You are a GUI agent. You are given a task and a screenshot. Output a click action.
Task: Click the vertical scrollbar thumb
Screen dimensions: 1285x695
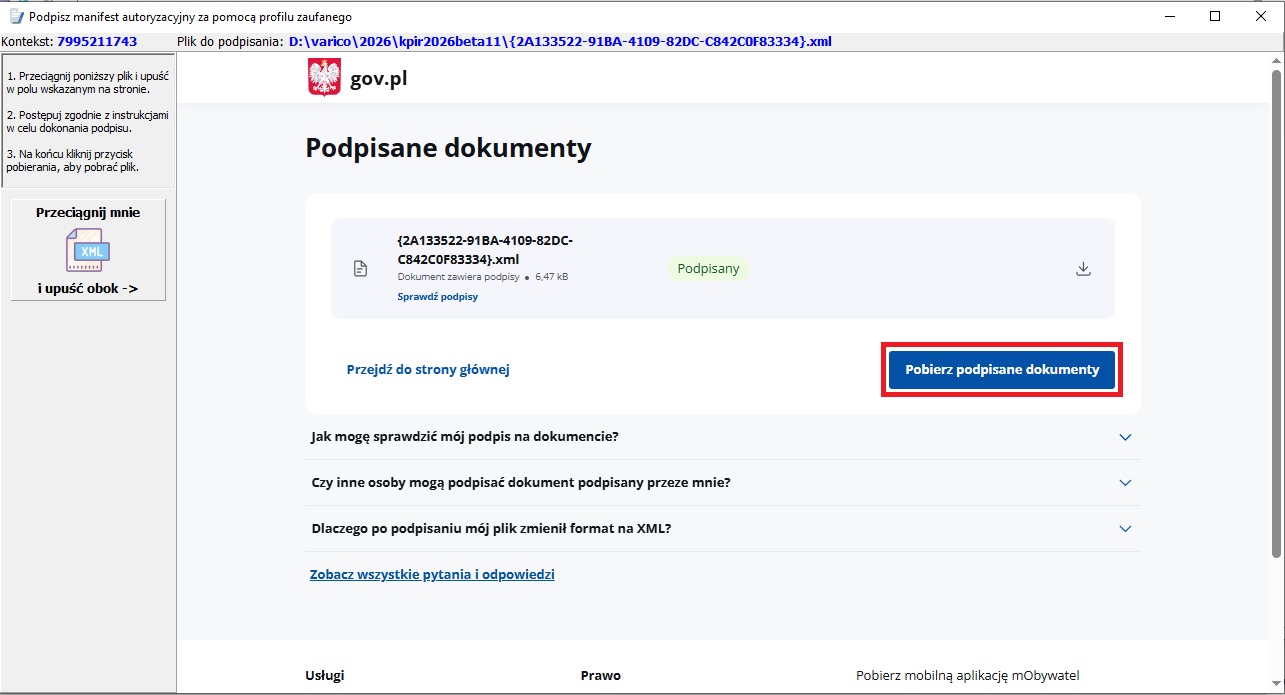(x=1276, y=310)
